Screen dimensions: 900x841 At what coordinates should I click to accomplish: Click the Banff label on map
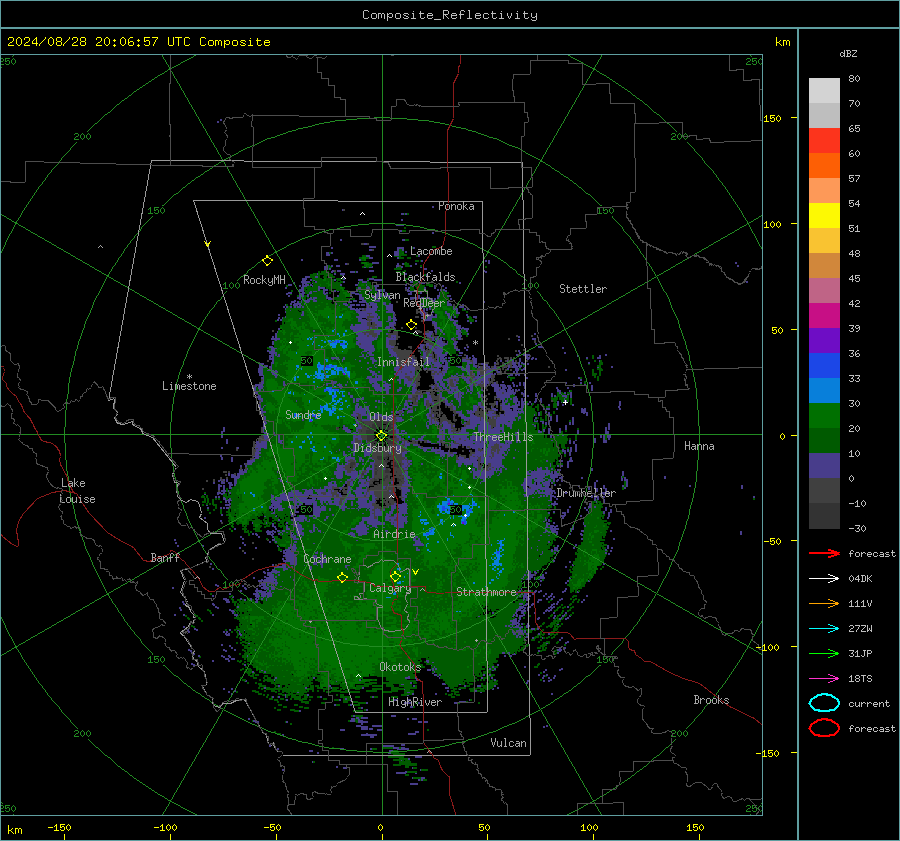coord(165,557)
